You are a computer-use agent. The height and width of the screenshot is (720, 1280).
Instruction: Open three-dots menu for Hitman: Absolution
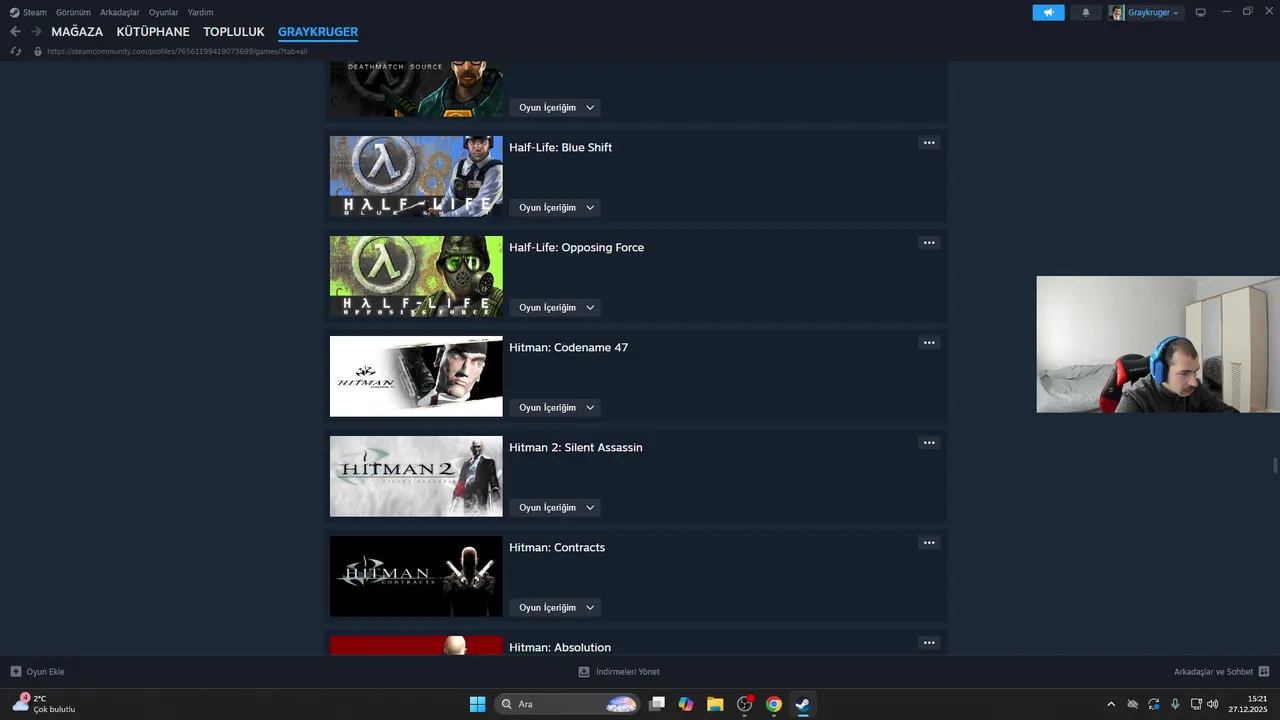(x=929, y=643)
